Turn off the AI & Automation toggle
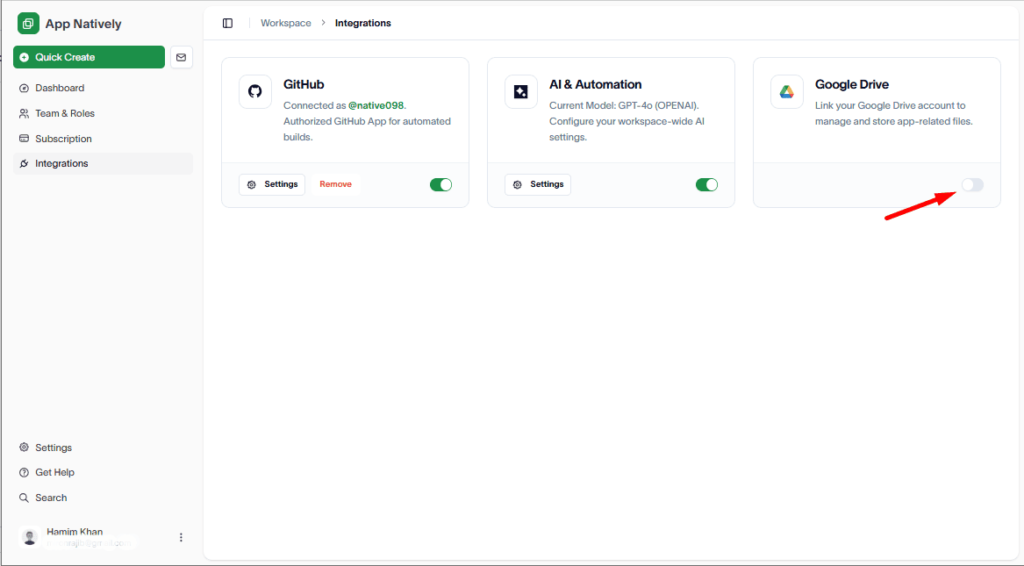 707,185
